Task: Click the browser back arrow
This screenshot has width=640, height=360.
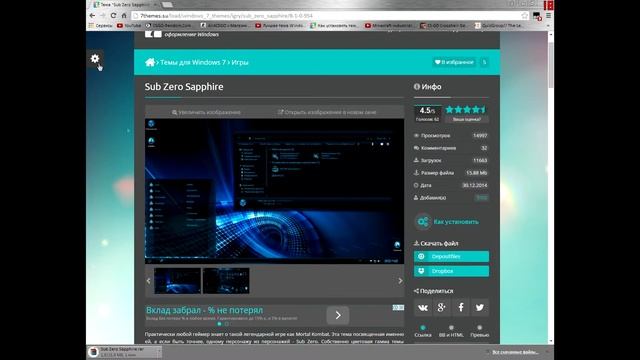Action: coord(92,16)
